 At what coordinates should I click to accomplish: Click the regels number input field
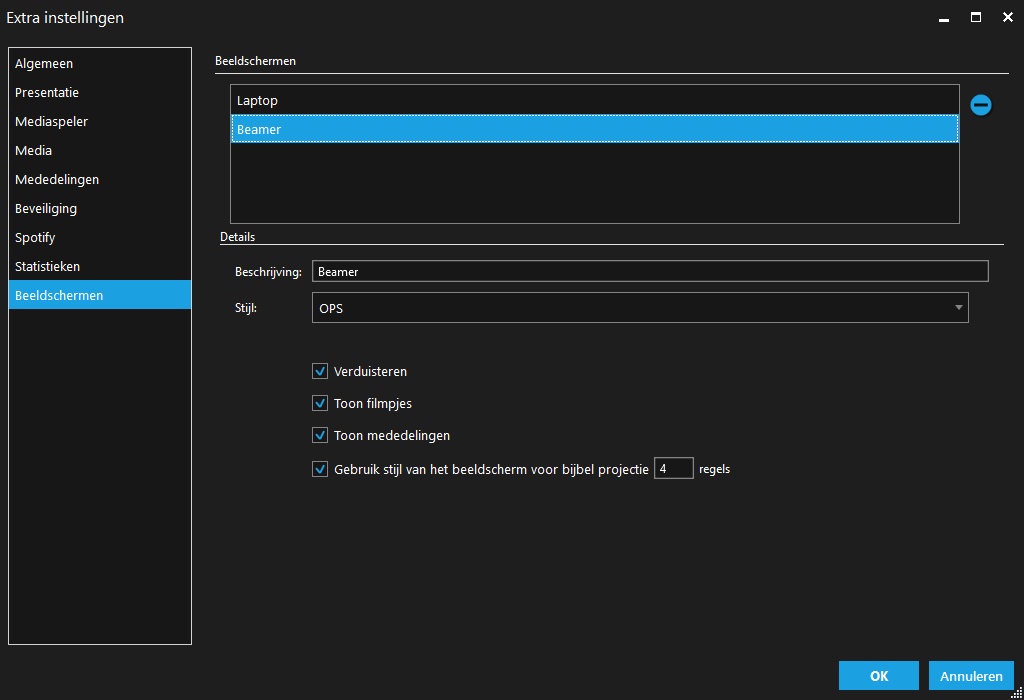tap(673, 468)
